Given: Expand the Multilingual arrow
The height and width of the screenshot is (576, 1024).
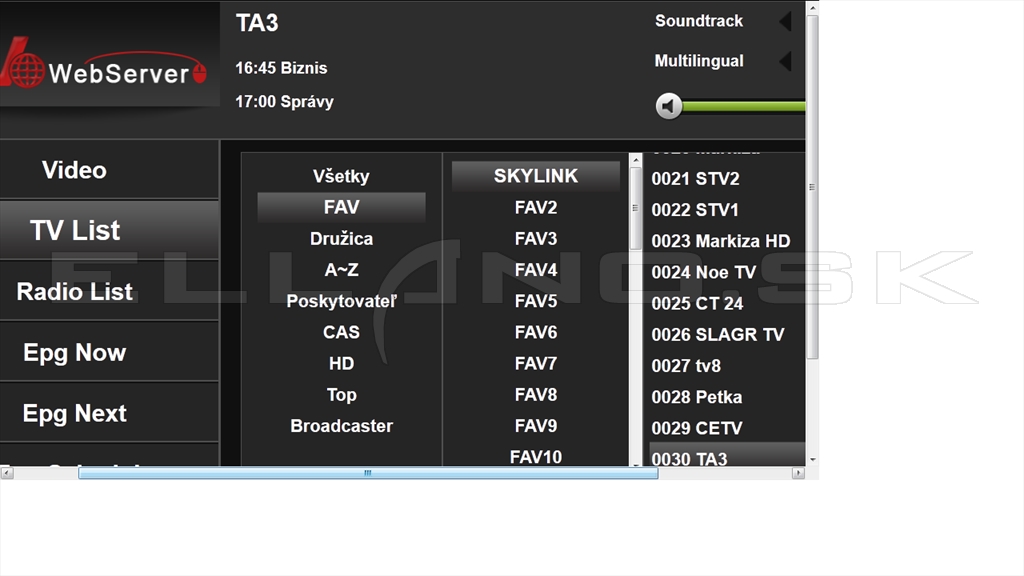Looking at the screenshot, I should point(785,61).
